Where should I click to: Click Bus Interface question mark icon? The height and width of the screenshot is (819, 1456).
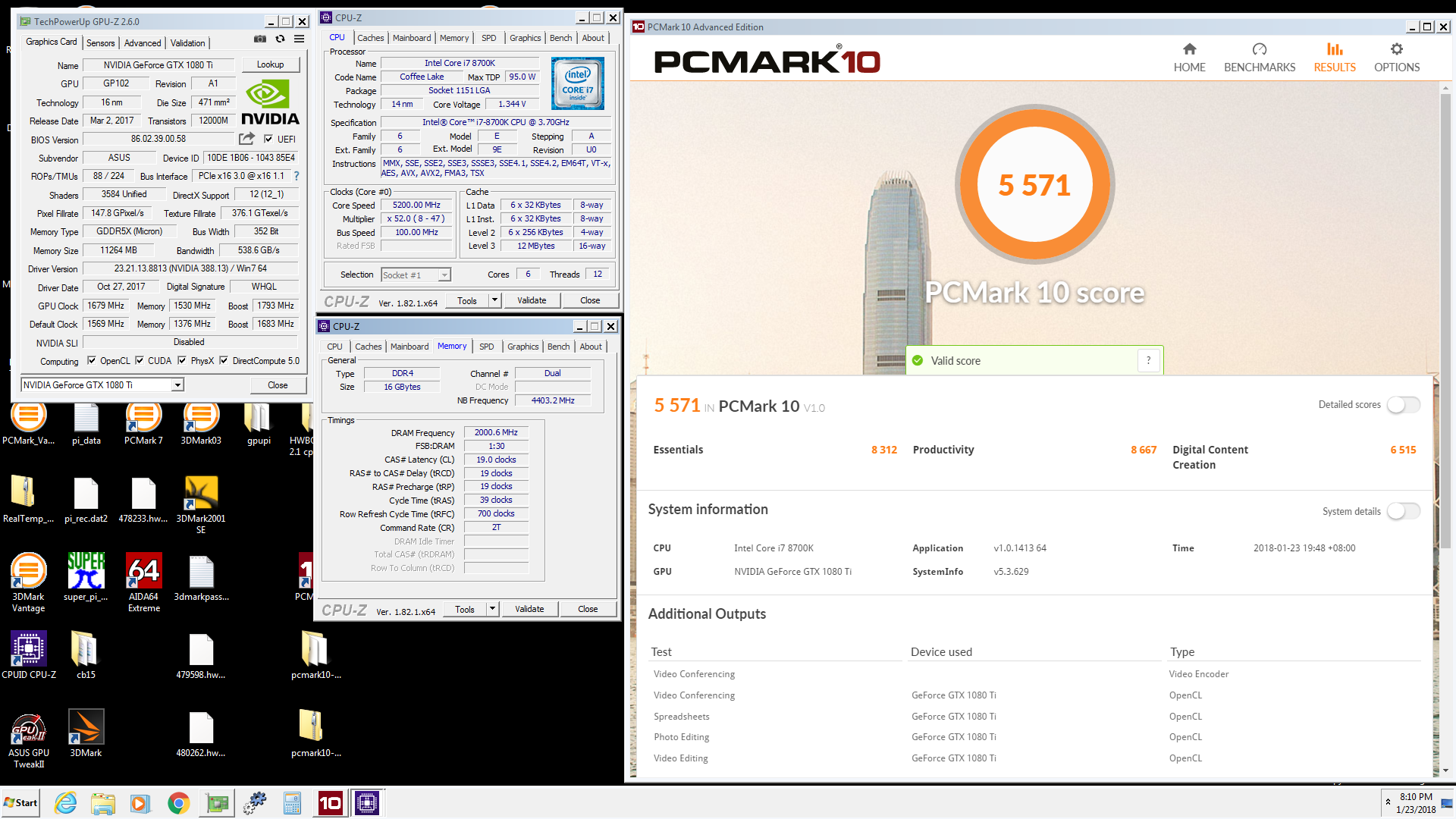pos(297,176)
